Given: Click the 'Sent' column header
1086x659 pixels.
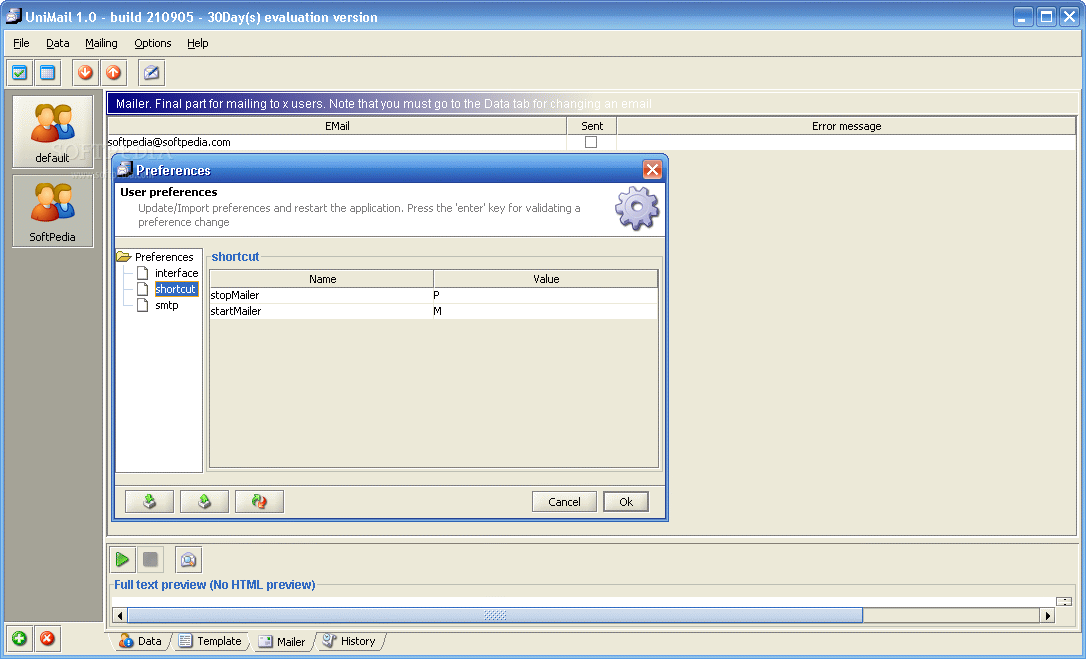Looking at the screenshot, I should click(591, 125).
